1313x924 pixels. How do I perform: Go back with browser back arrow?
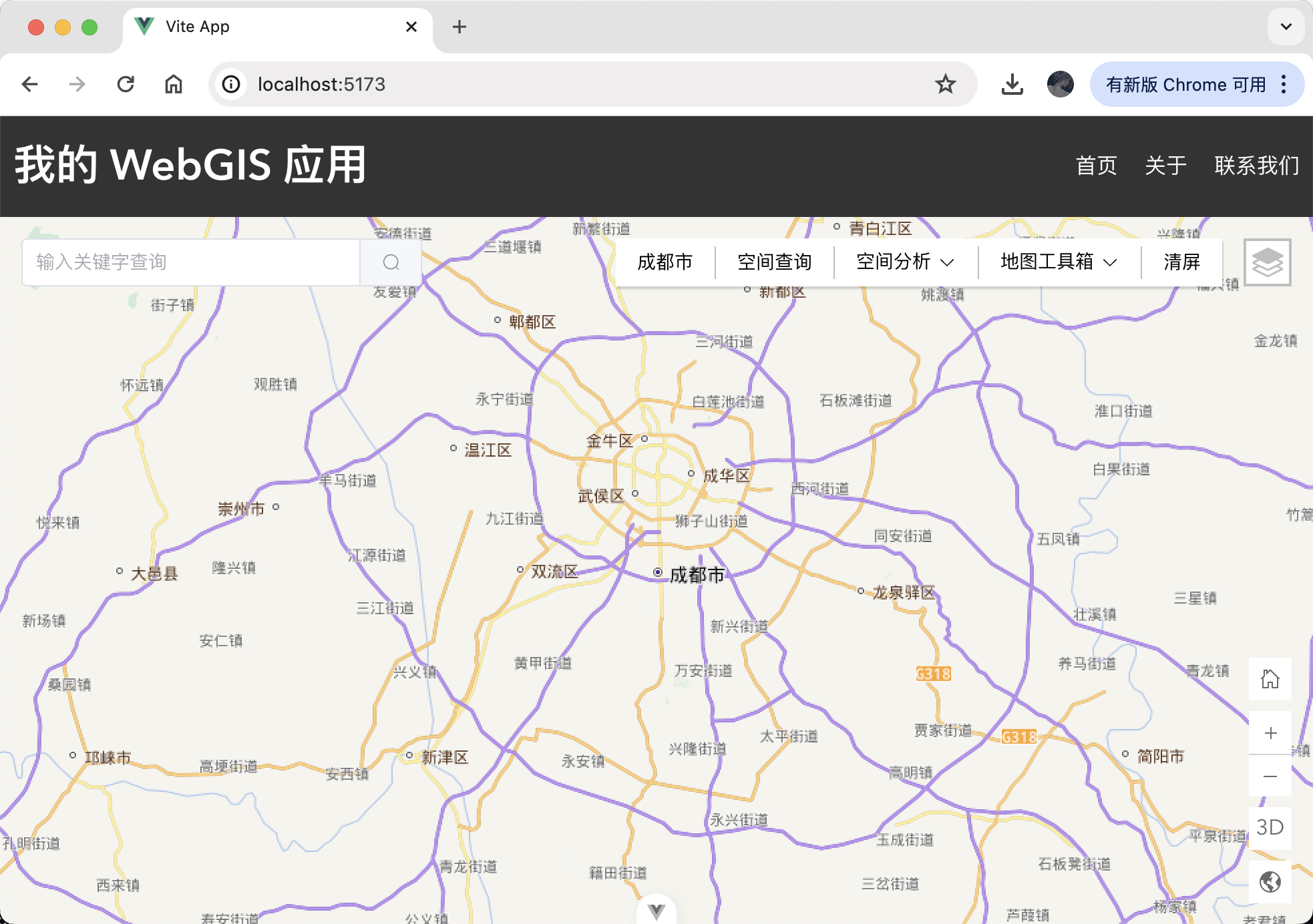pyautogui.click(x=30, y=84)
